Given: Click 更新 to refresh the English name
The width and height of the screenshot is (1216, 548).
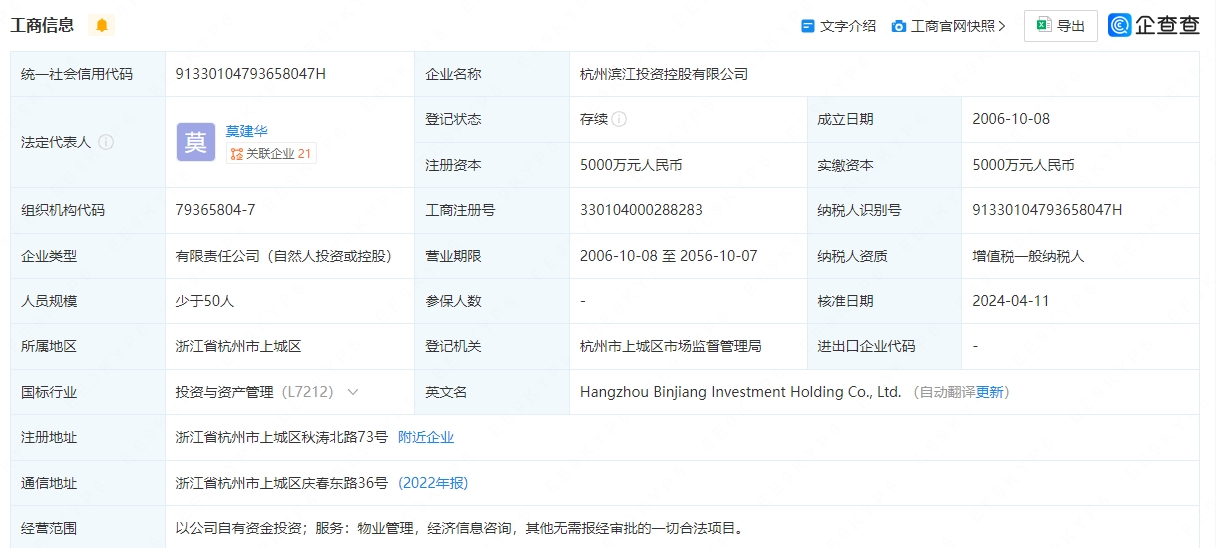Looking at the screenshot, I should click(x=990, y=392).
